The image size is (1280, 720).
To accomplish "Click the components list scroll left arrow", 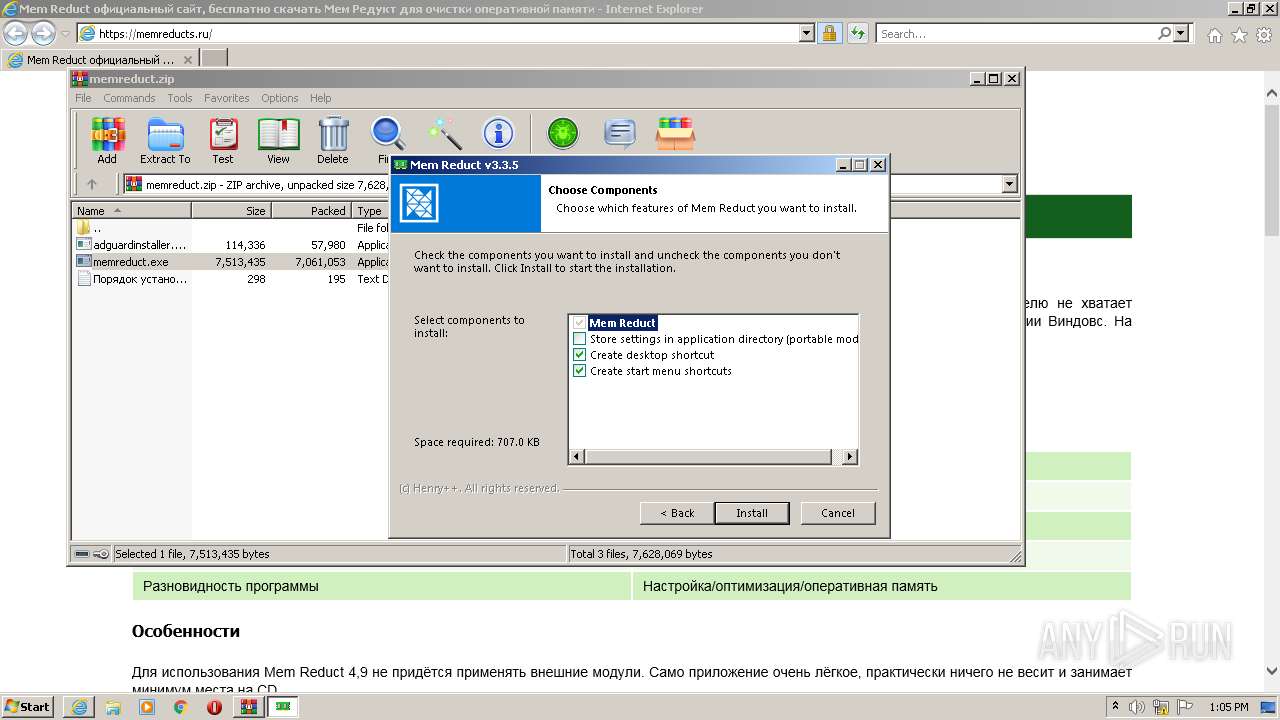I will (x=576, y=457).
